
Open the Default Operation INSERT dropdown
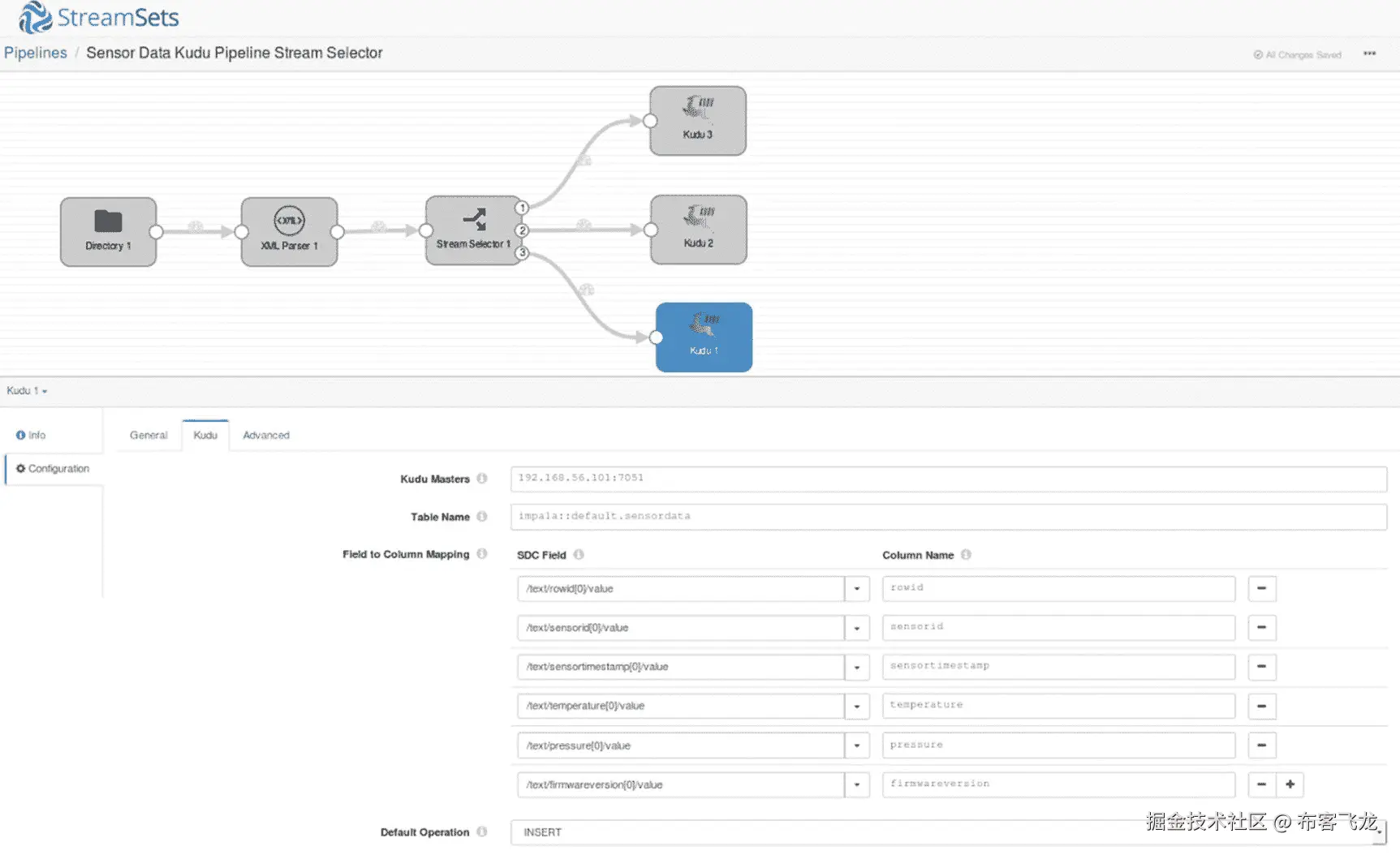(948, 832)
